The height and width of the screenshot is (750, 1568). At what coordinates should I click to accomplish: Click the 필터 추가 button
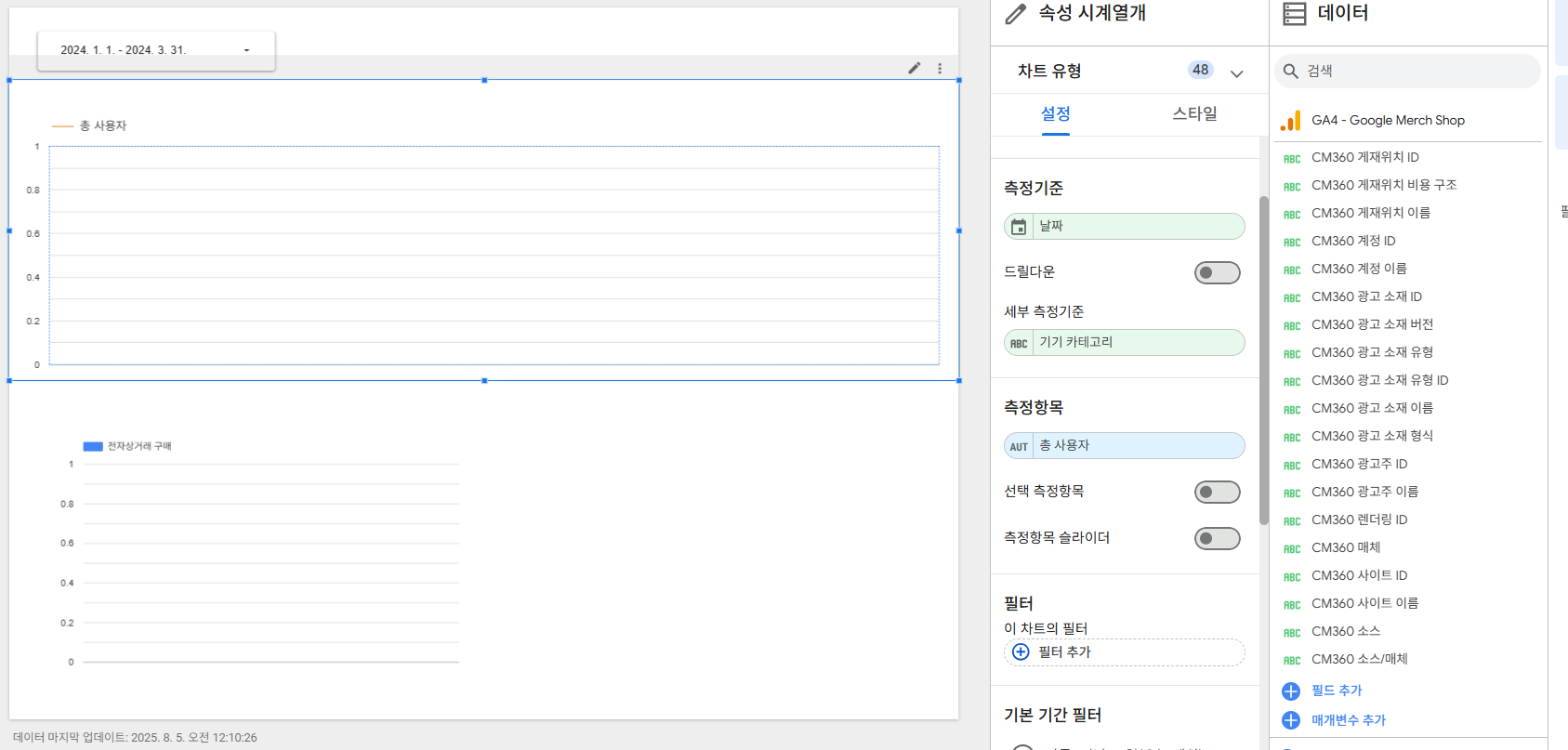(x=1125, y=652)
